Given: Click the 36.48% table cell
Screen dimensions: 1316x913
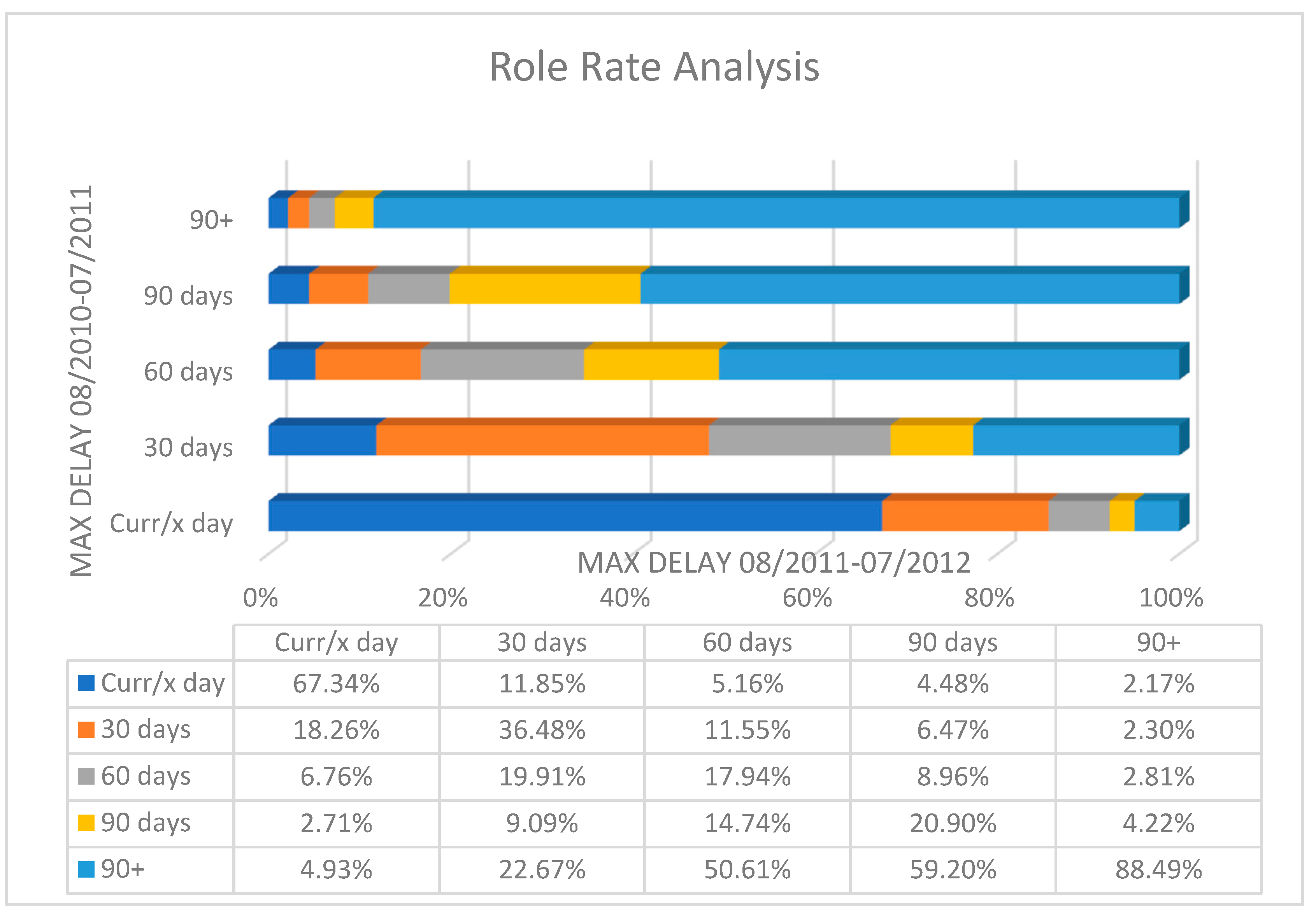Looking at the screenshot, I should pyautogui.click(x=542, y=730).
